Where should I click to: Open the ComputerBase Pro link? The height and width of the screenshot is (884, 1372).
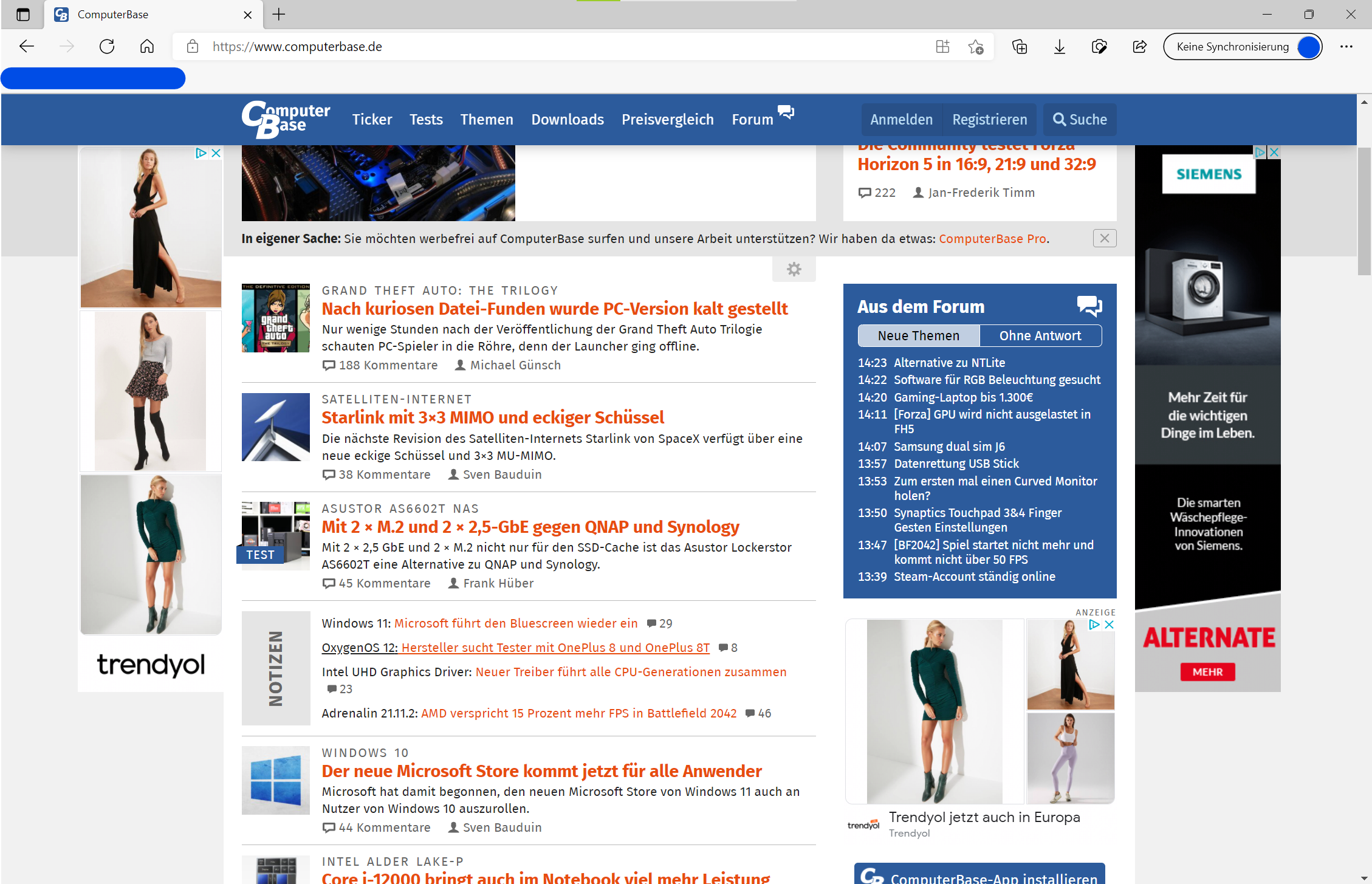click(x=992, y=239)
